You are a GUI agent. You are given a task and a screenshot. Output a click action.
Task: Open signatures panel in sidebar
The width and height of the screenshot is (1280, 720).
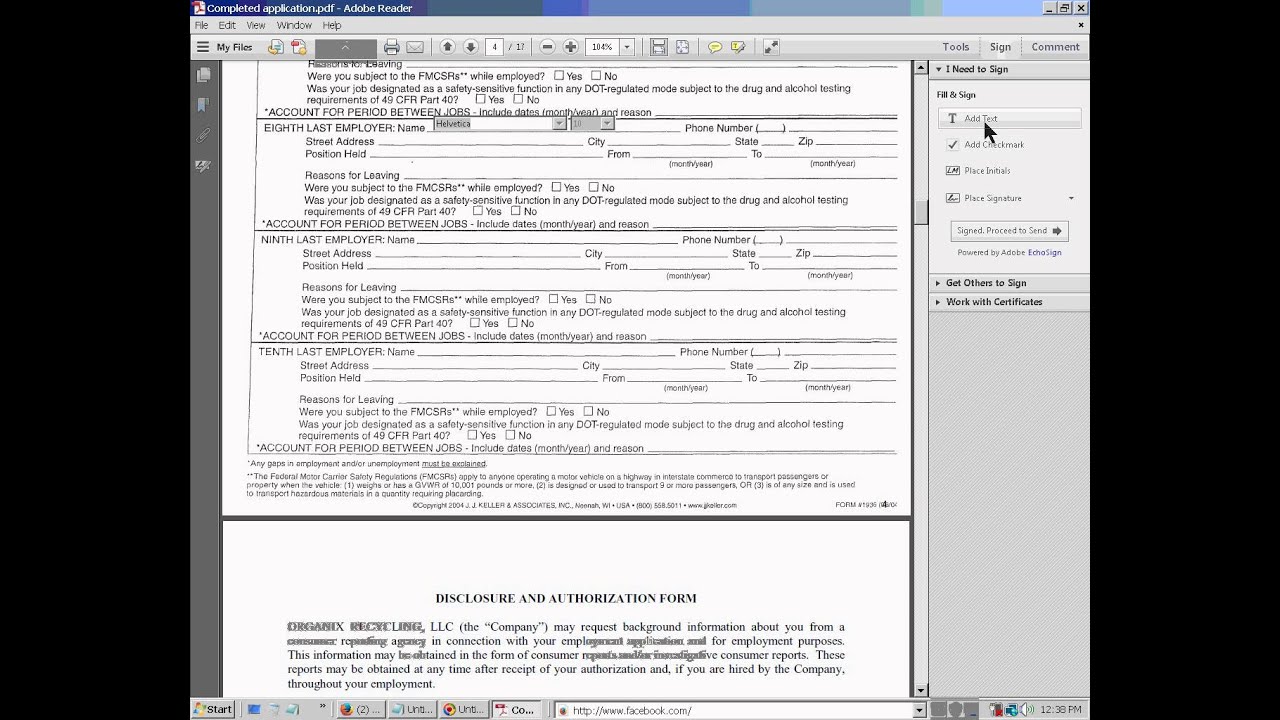204,166
